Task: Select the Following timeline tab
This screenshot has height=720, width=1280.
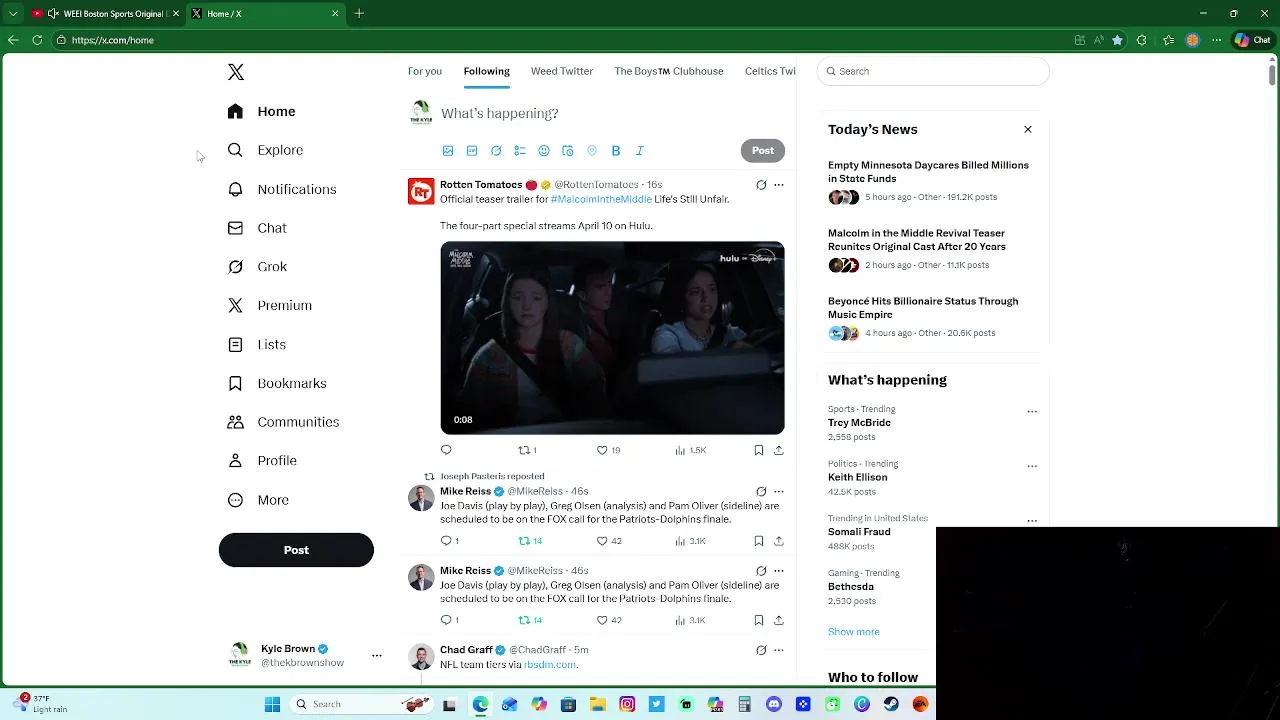Action: [487, 71]
